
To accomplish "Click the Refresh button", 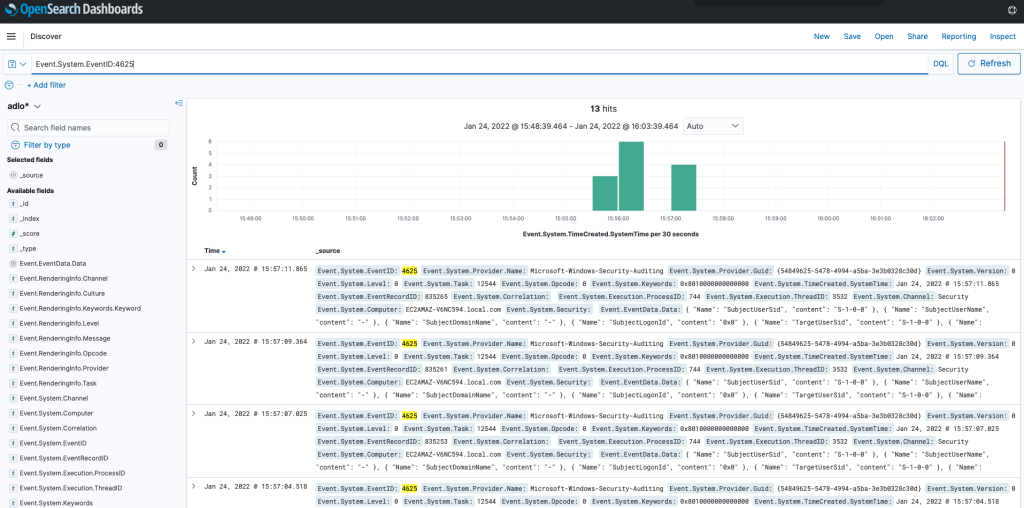I will [989, 63].
